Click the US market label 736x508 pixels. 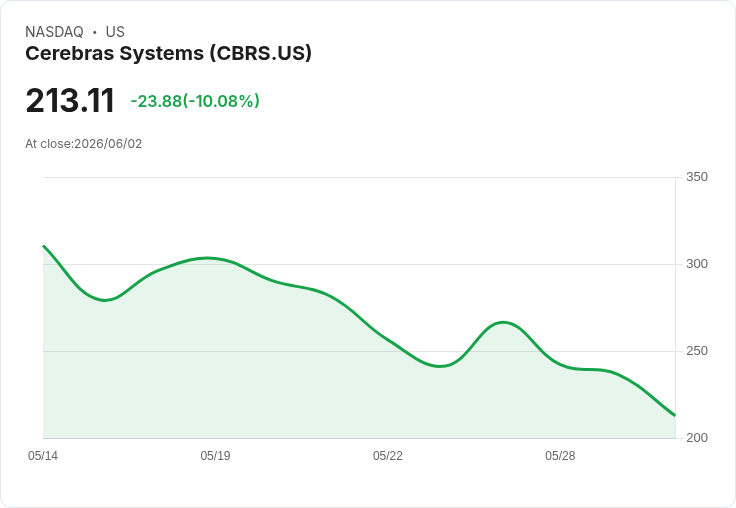coord(115,31)
